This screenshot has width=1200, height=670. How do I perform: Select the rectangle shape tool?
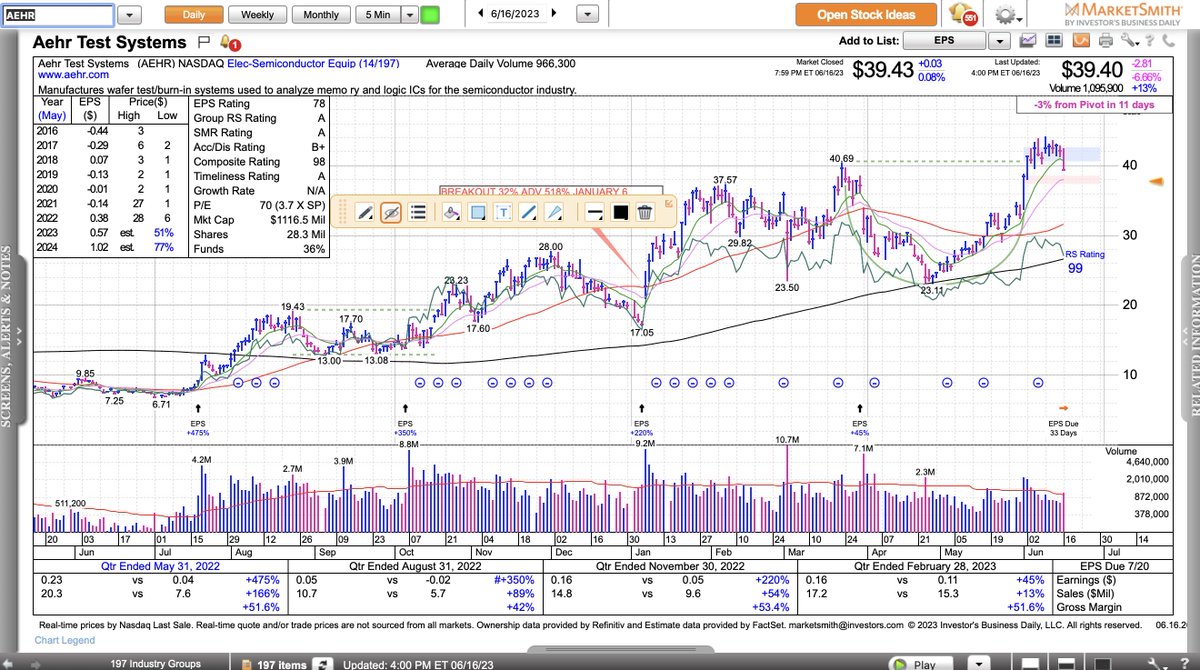[477, 212]
